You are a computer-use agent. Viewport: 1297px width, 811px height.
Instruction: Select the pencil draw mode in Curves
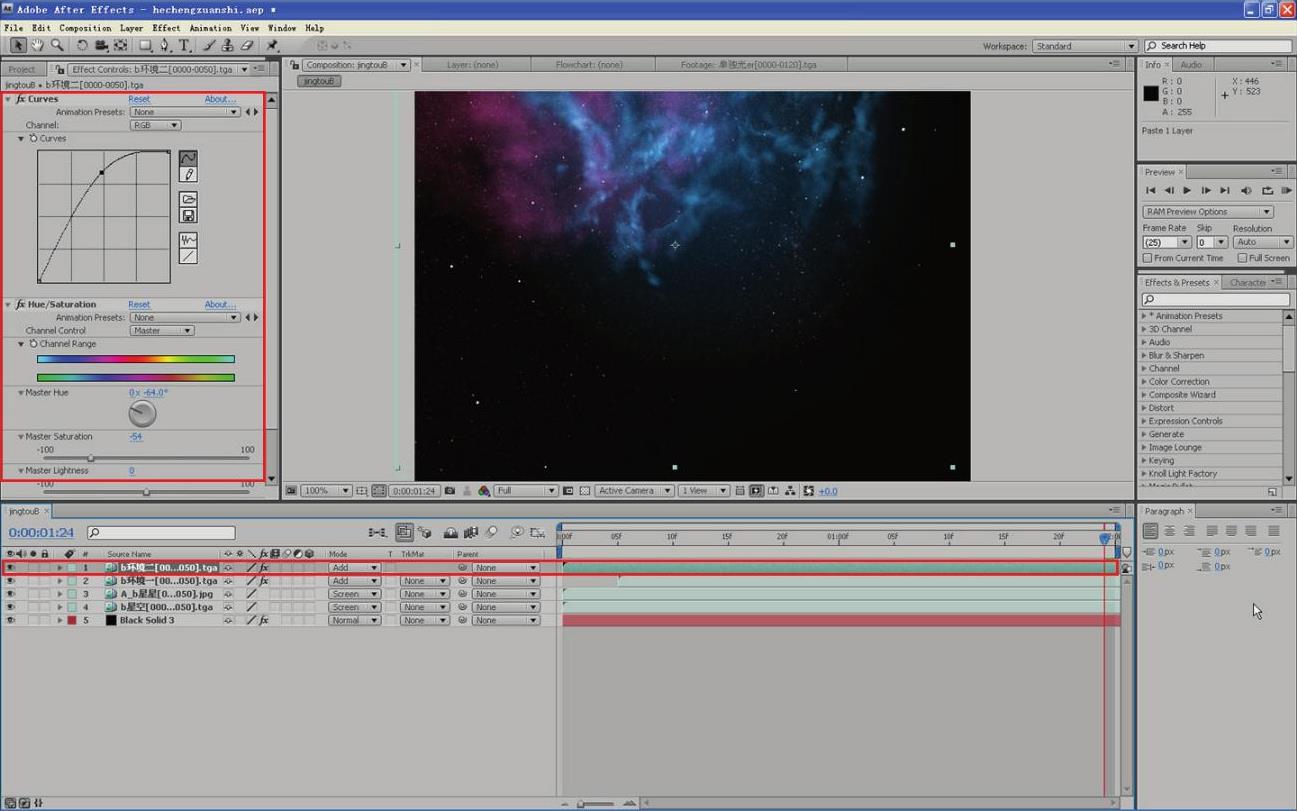[x=188, y=175]
